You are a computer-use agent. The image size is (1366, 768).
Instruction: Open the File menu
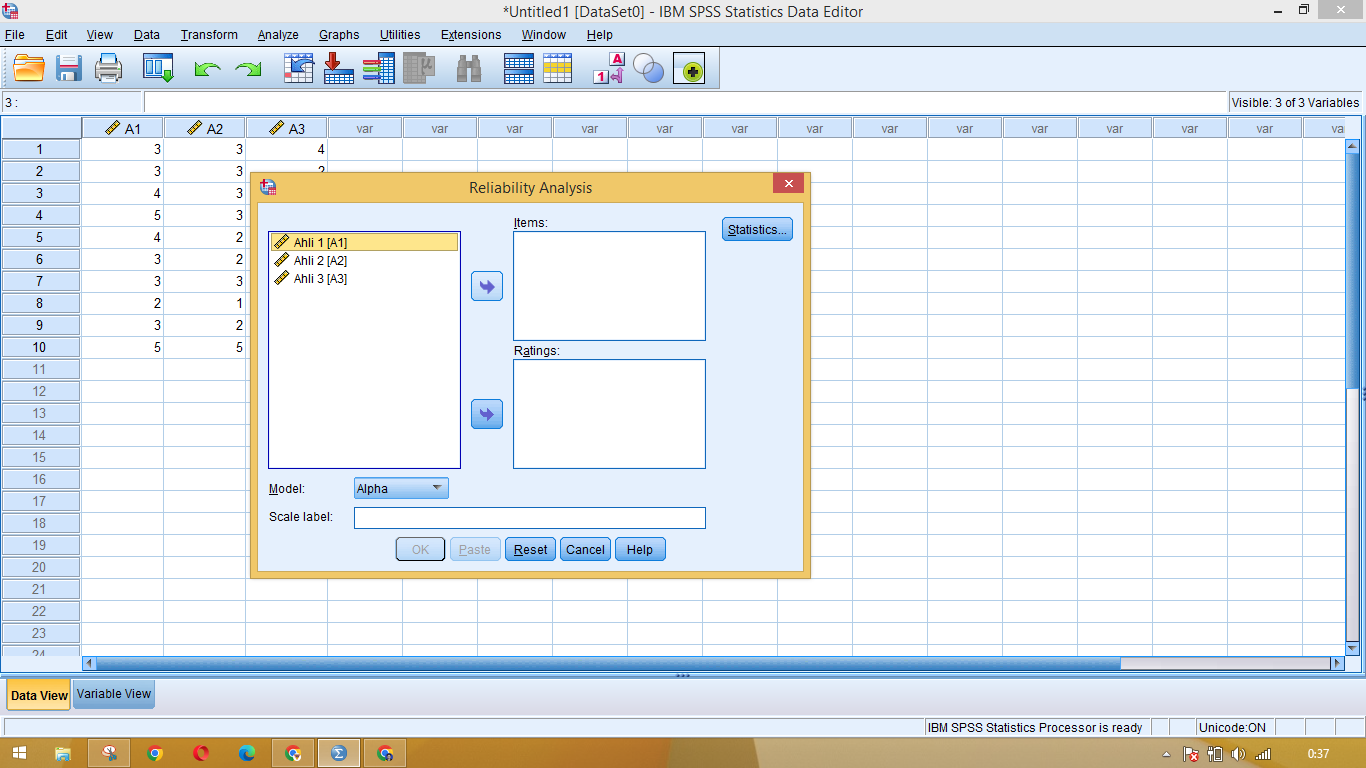click(14, 34)
